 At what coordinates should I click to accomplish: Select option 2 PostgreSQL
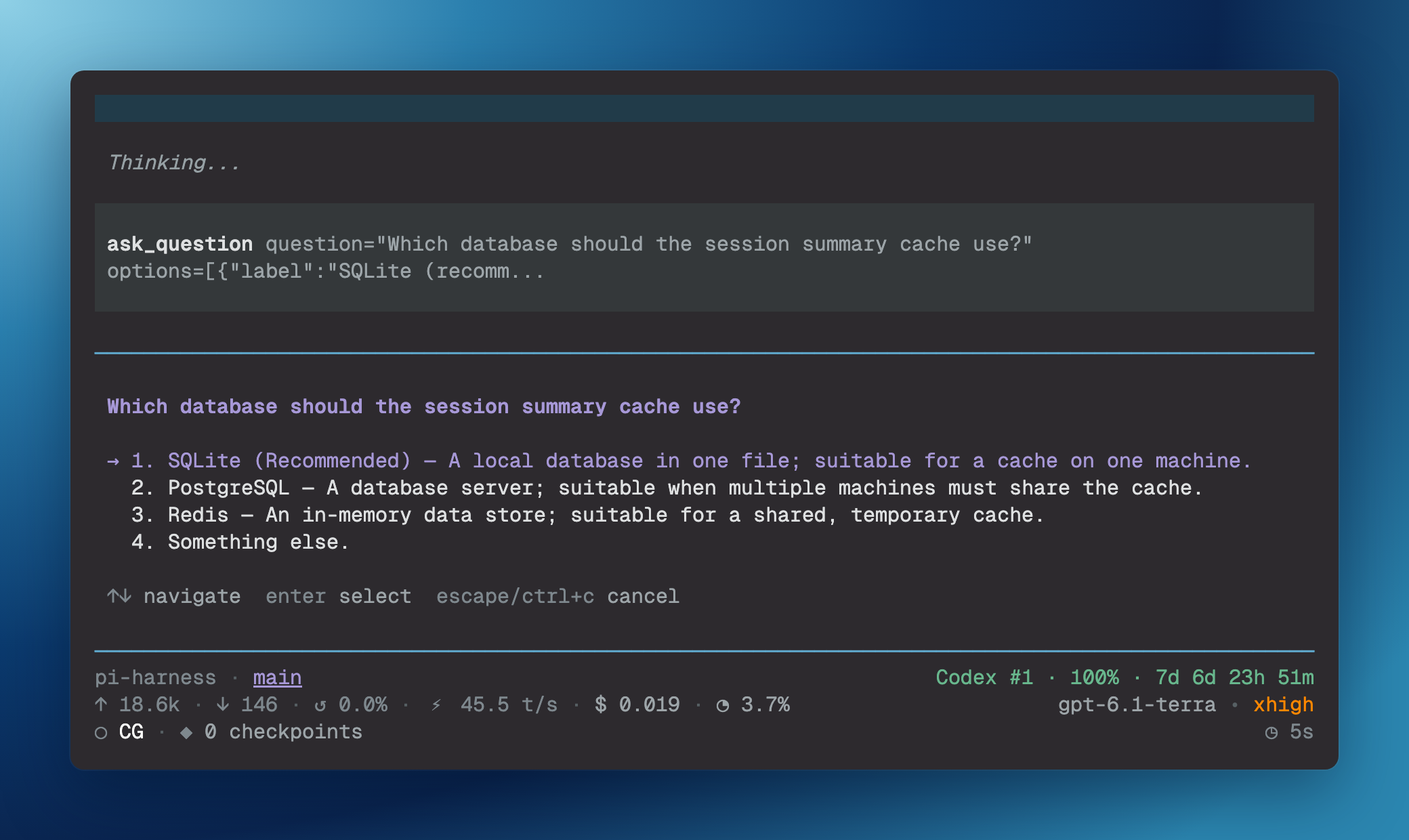click(x=667, y=488)
